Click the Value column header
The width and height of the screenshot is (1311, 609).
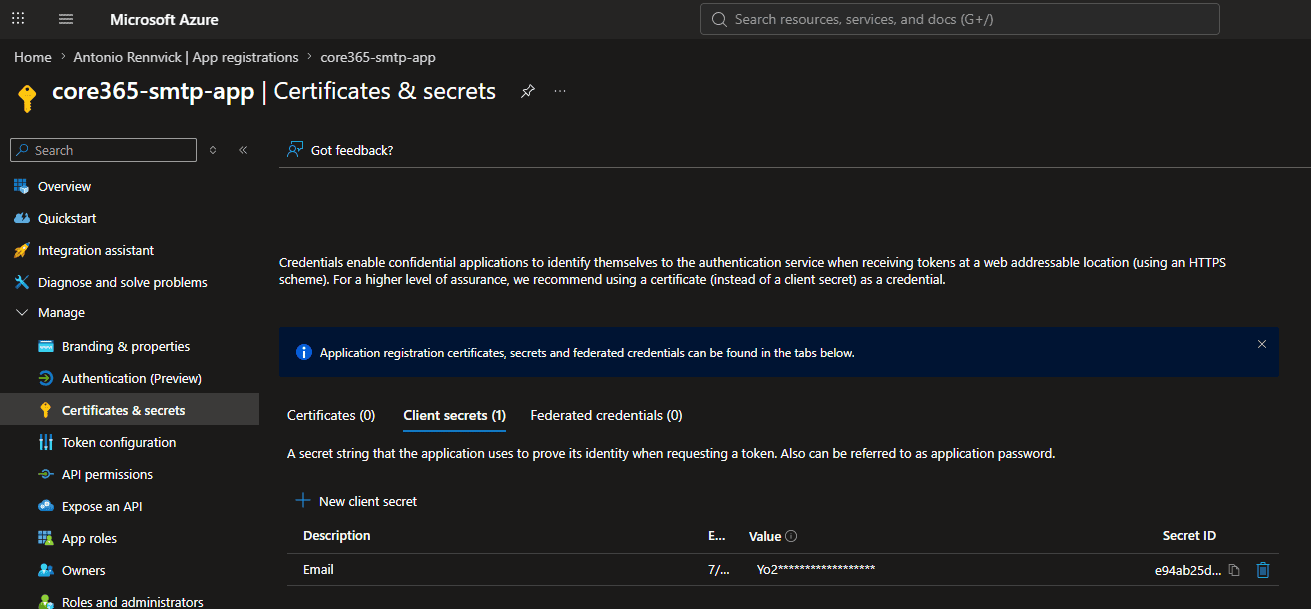765,536
